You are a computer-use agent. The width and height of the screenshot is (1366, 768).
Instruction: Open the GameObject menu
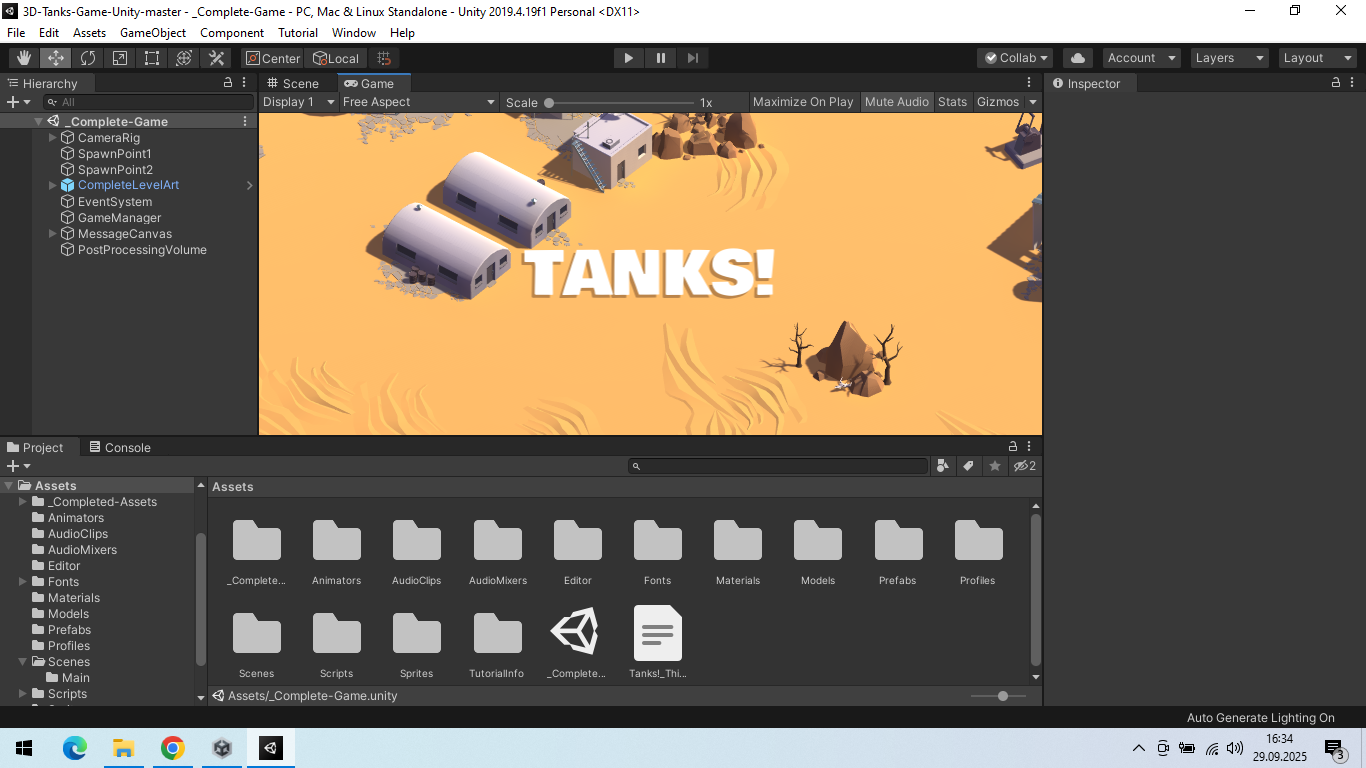coord(153,33)
